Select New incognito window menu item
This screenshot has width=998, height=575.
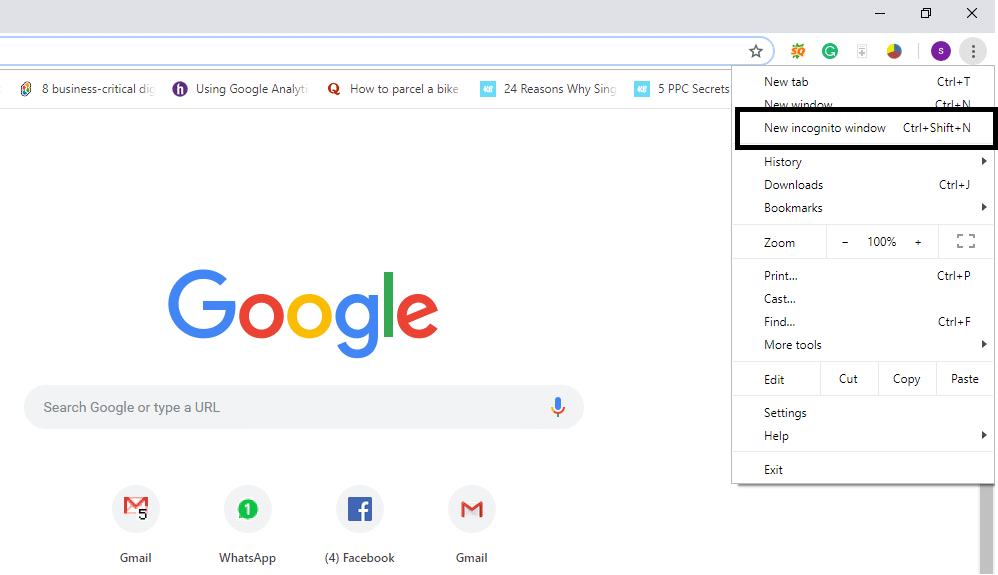(x=864, y=128)
